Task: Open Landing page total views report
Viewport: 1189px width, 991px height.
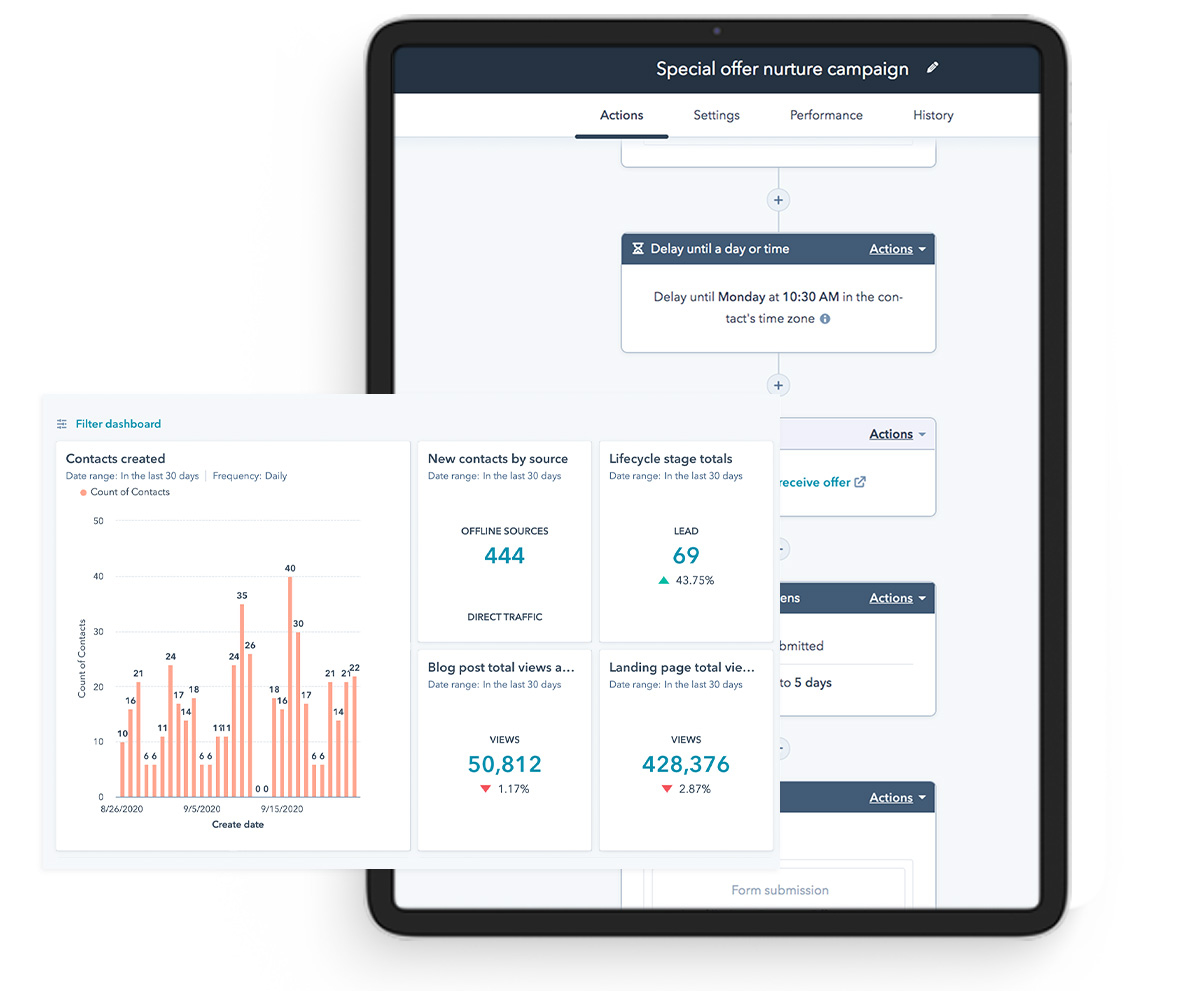Action: click(682, 667)
